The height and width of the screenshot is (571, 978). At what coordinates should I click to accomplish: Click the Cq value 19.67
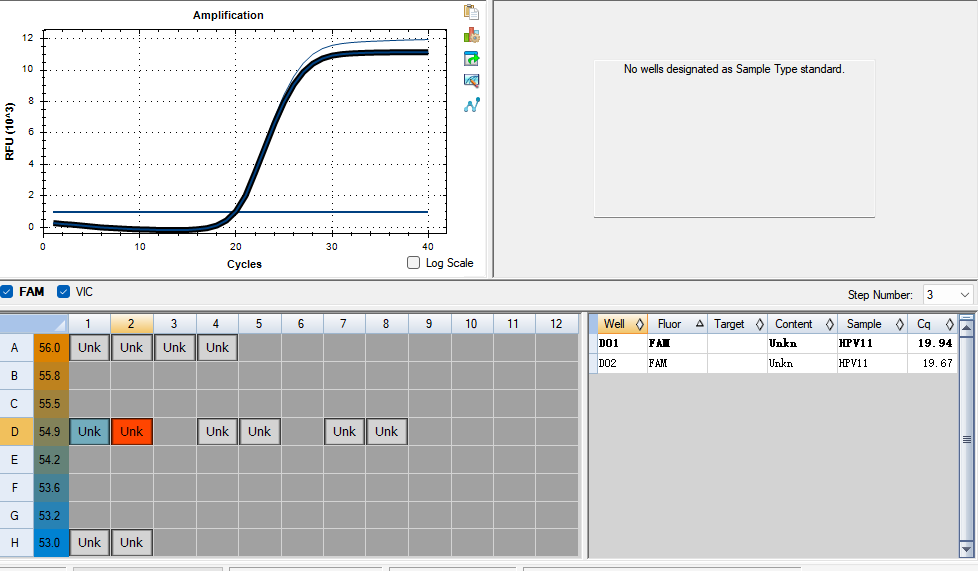(x=937, y=363)
